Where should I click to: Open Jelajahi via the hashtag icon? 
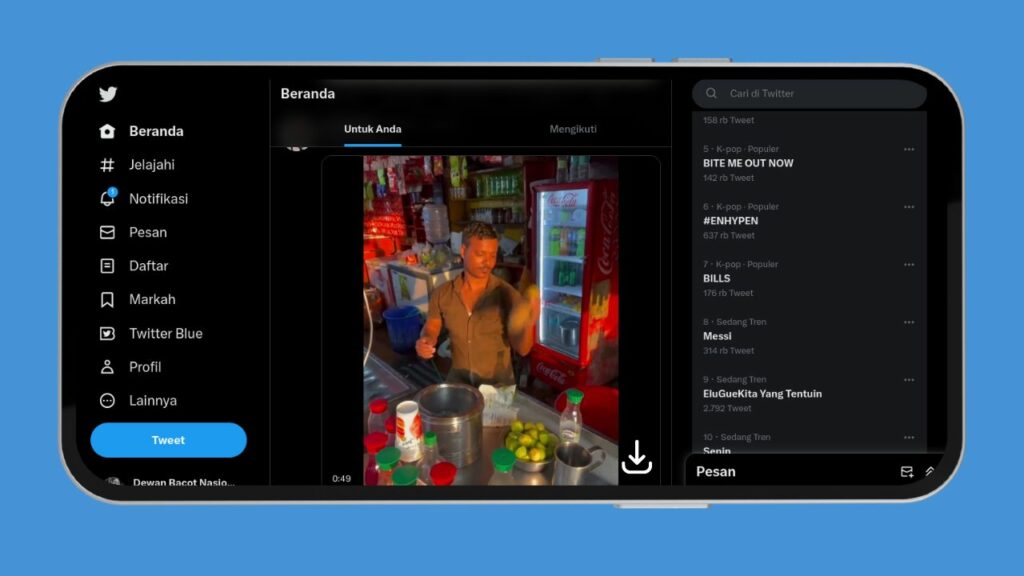click(x=108, y=164)
